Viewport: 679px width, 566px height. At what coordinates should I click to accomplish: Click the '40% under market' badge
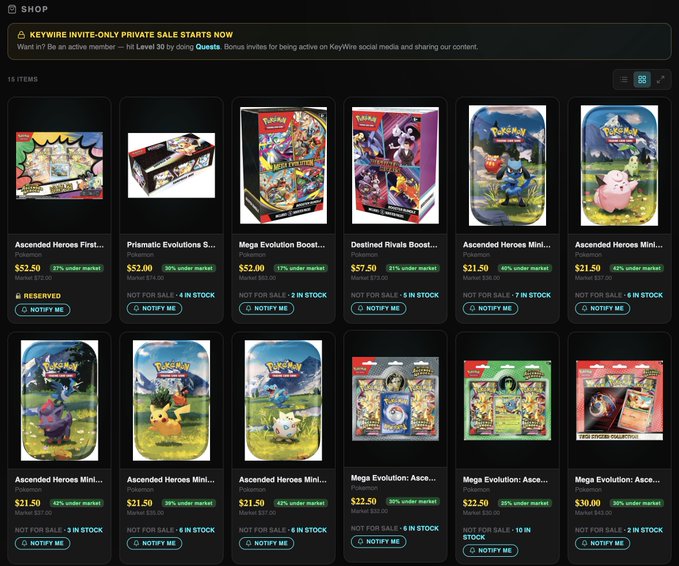coord(525,268)
